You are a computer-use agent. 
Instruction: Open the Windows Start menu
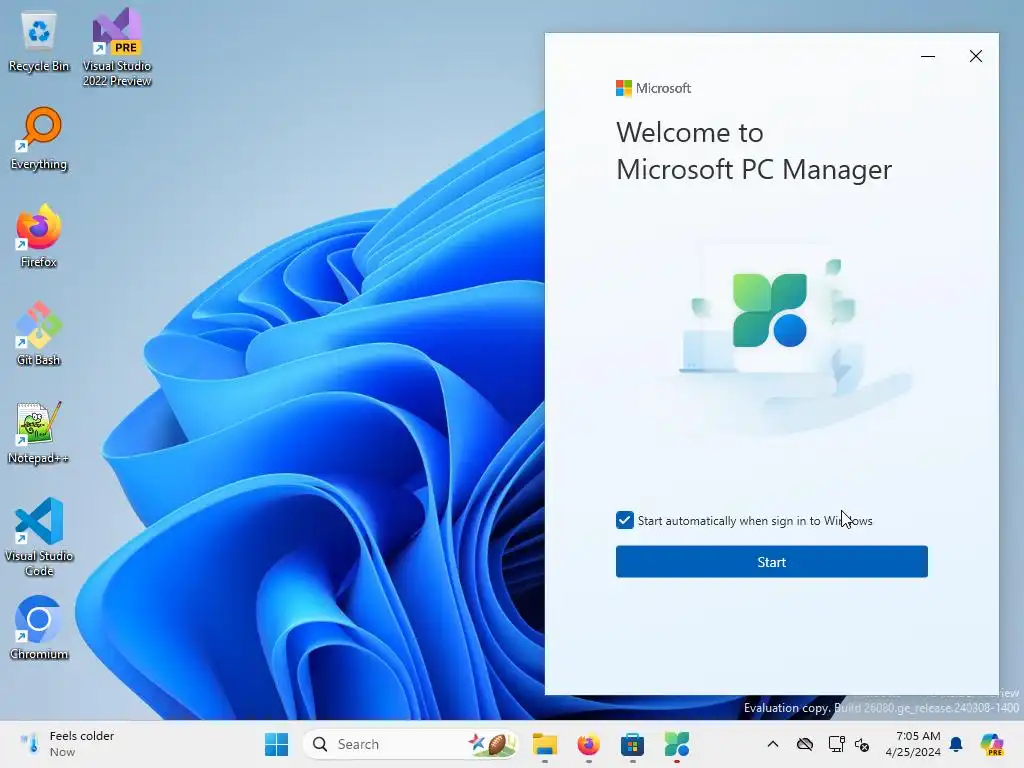(276, 744)
